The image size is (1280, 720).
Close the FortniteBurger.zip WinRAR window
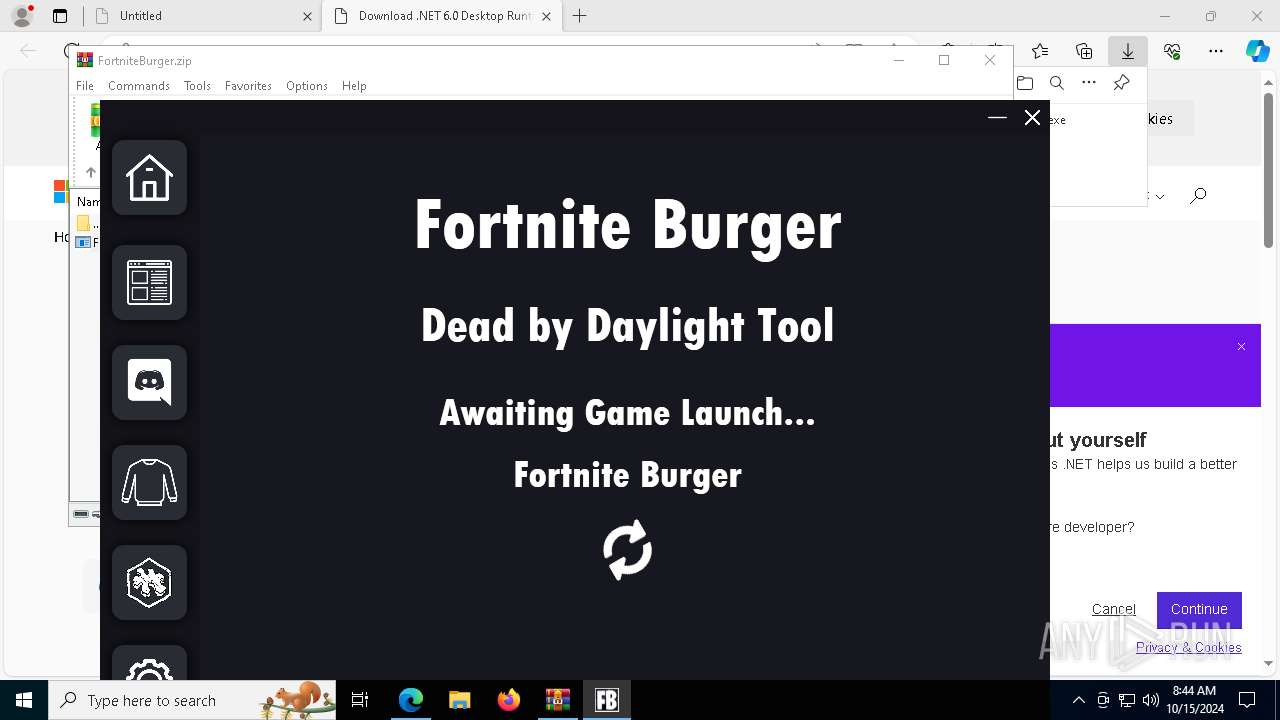pos(990,60)
